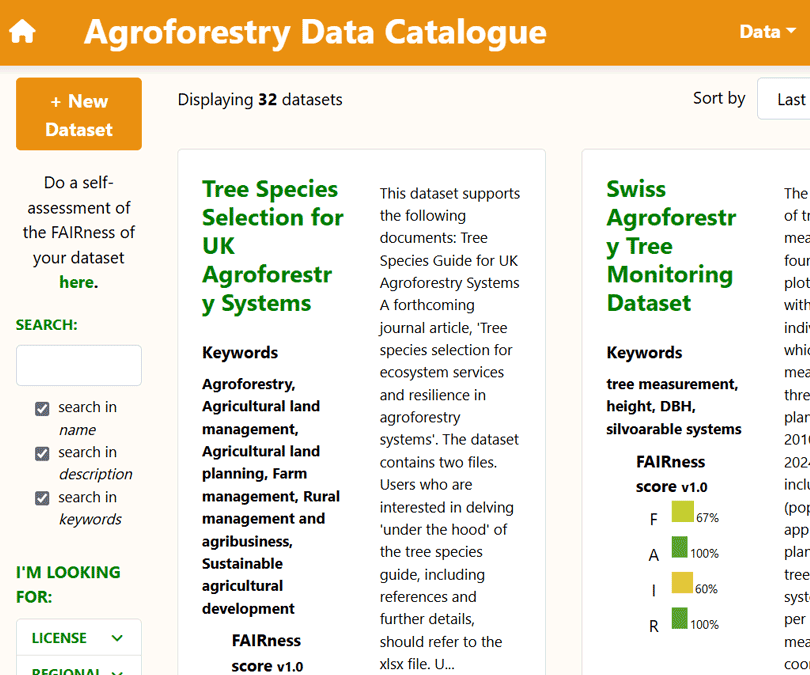810x675 pixels.
Task: Click the R score 100% bar
Action: tap(680, 620)
